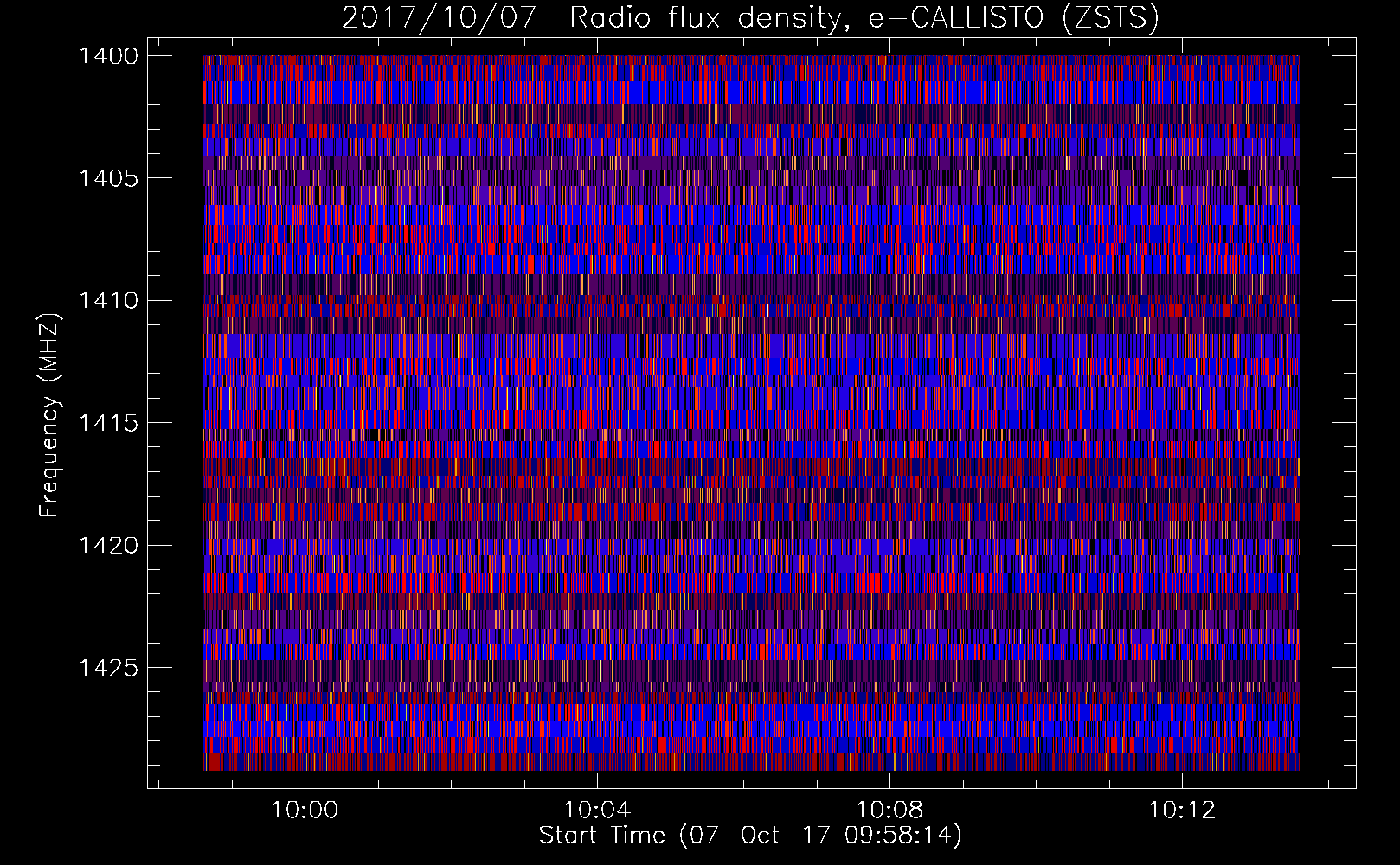Click the 10:00 time axis label
Viewport: 1400px width, 865px height.
pyautogui.click(x=305, y=811)
